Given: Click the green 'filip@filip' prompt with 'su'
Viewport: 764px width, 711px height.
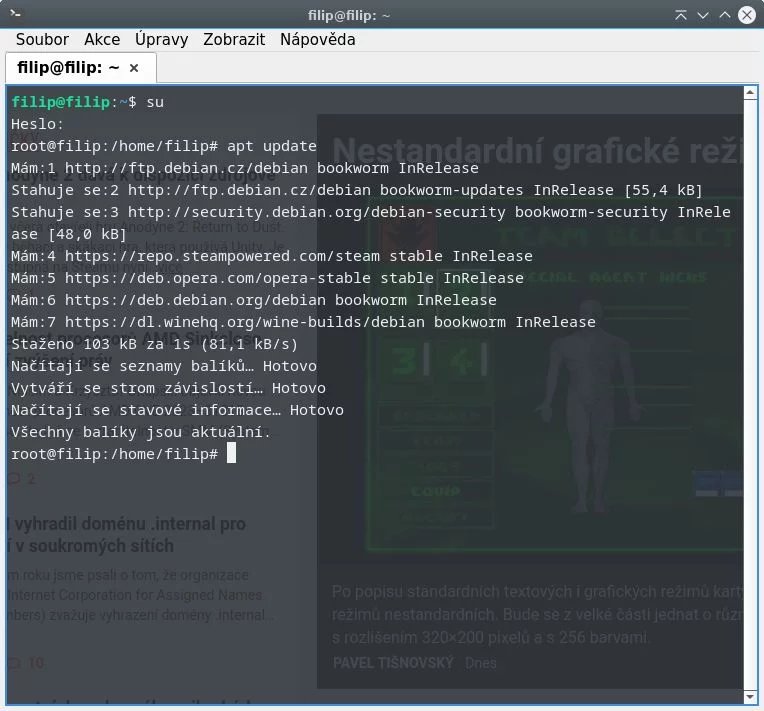Looking at the screenshot, I should pyautogui.click(x=88, y=102).
